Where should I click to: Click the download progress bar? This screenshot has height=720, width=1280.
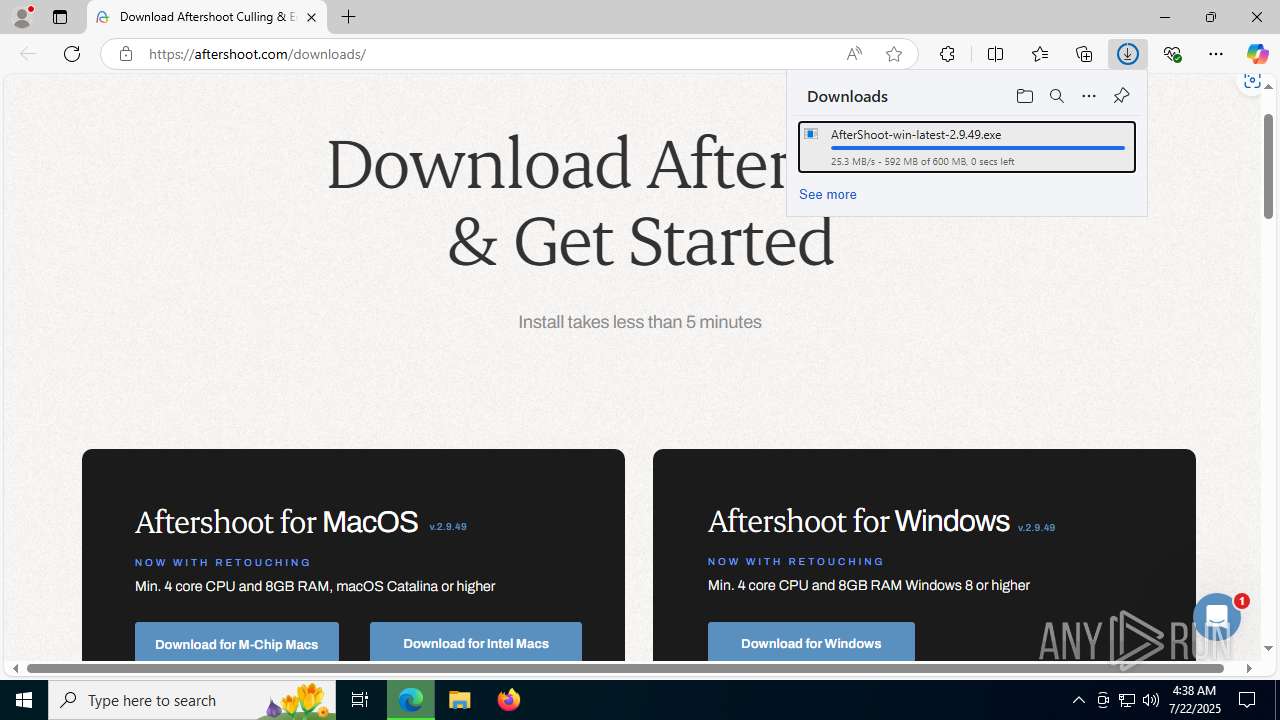978,148
